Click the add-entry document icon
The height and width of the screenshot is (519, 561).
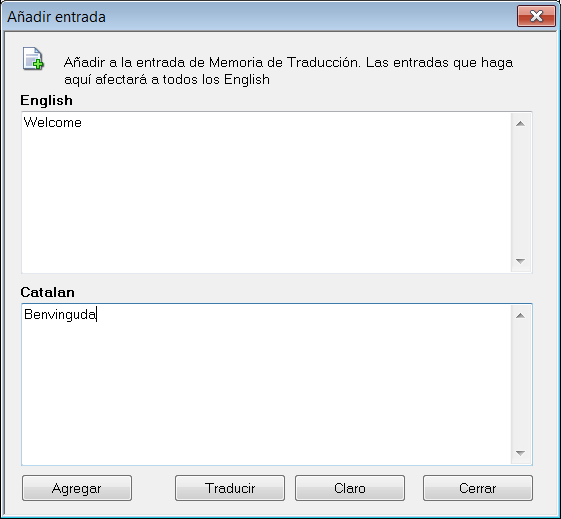pyautogui.click(x=33, y=58)
